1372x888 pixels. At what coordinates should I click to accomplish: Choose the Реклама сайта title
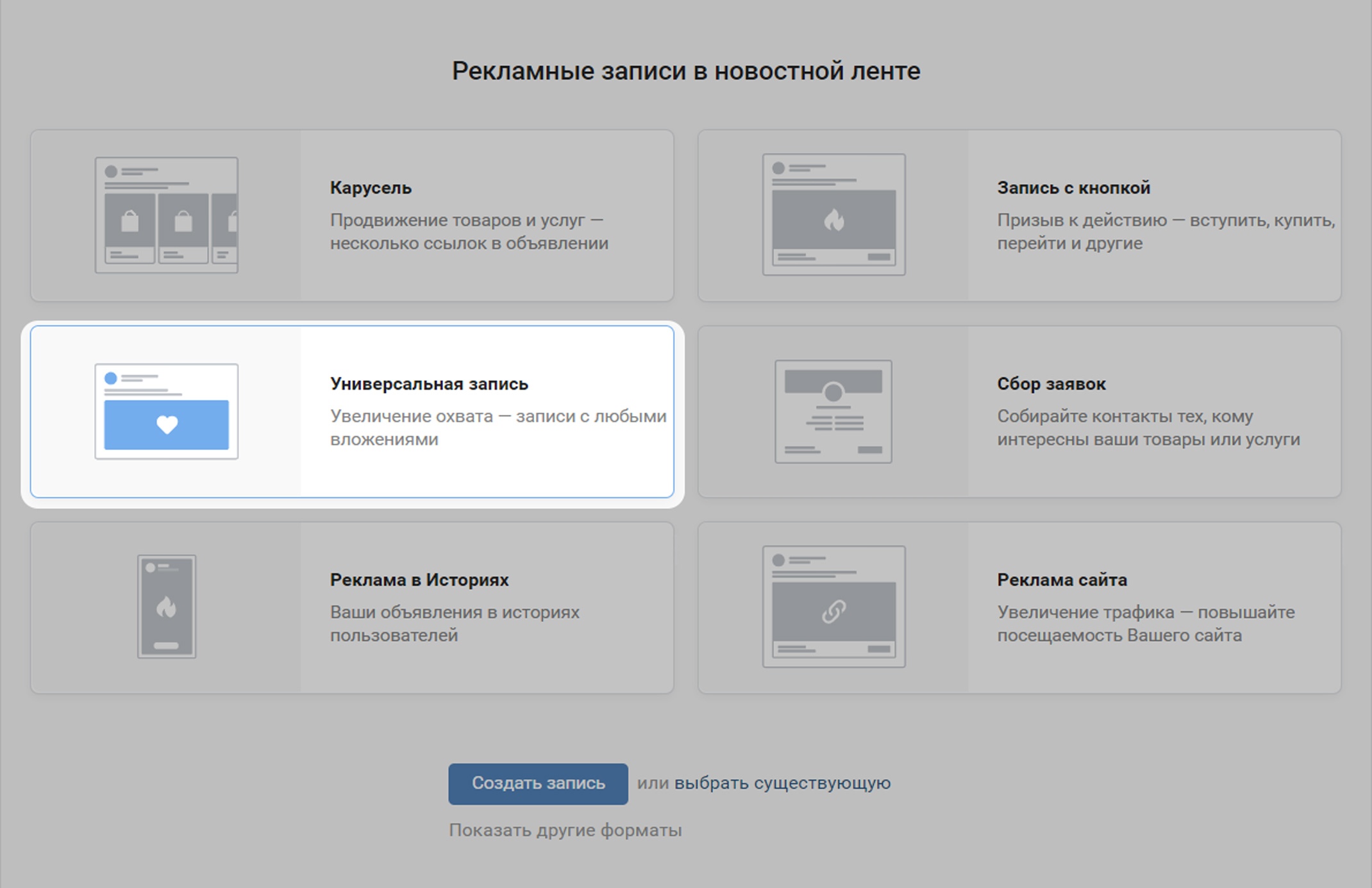(x=1062, y=580)
